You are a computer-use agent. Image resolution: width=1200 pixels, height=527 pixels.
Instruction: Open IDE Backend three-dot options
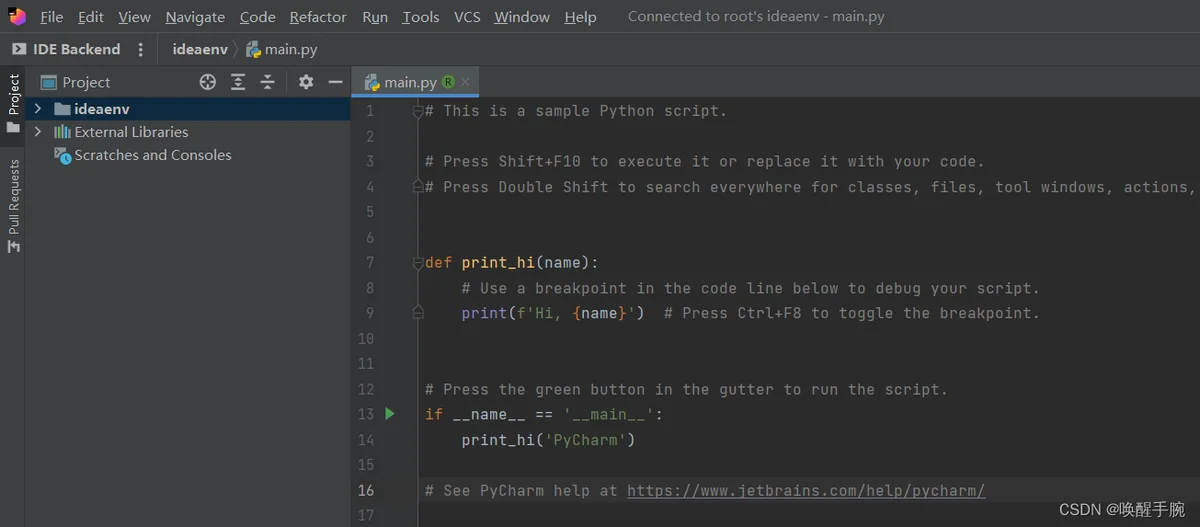coord(140,49)
